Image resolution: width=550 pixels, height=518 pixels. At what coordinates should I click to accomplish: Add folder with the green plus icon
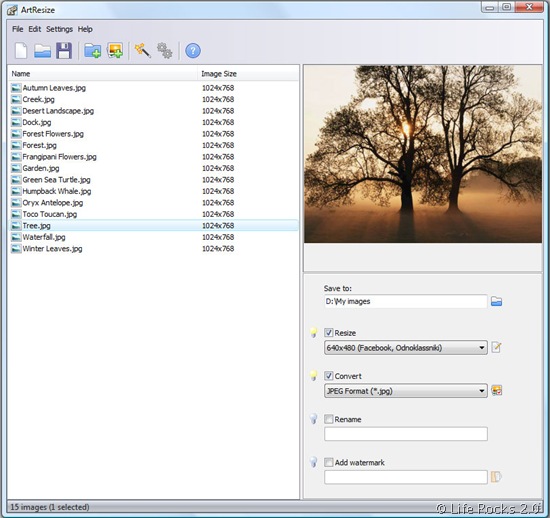[x=93, y=51]
